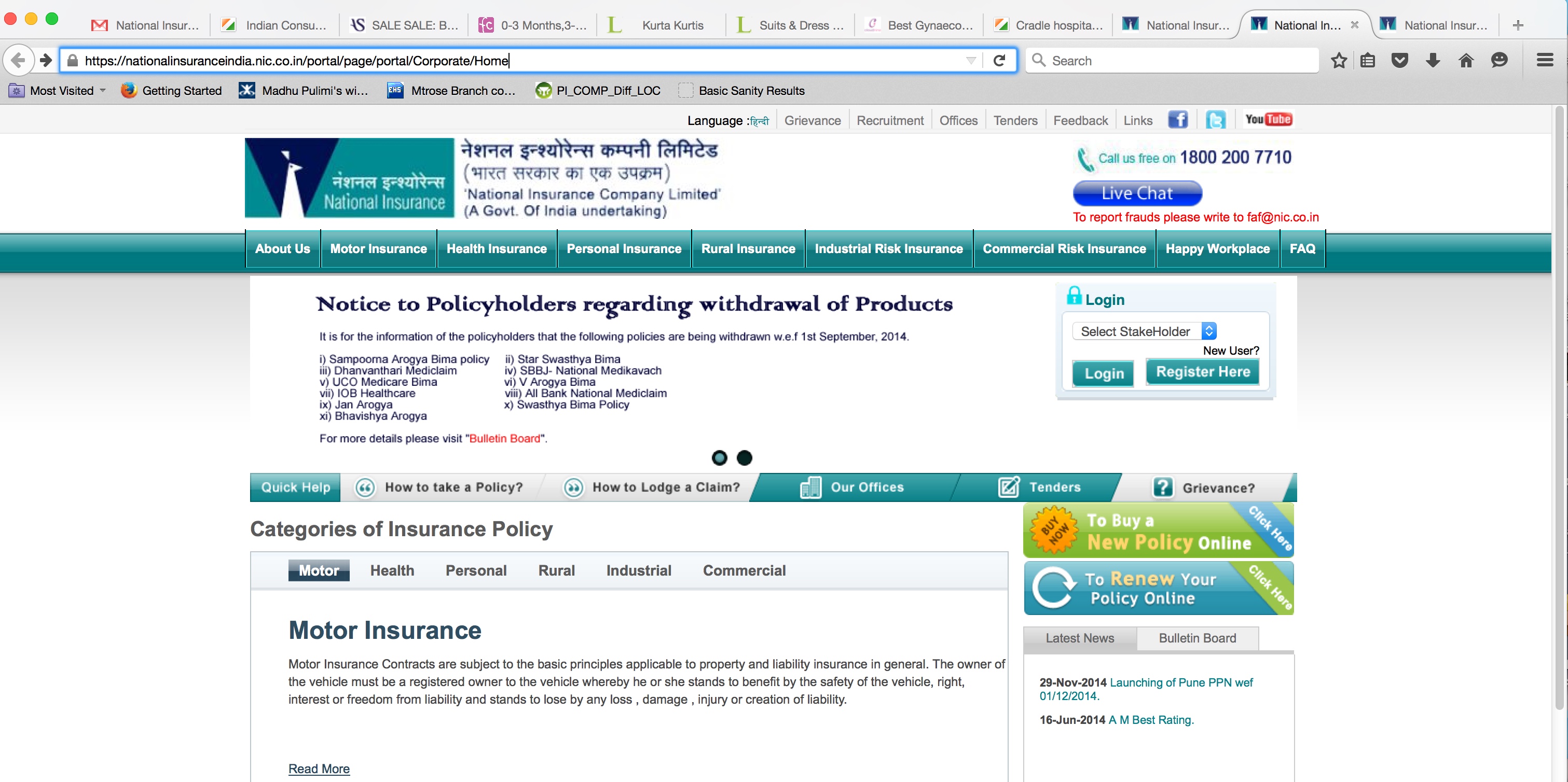The width and height of the screenshot is (1568, 782).
Task: Click the Facebook icon in top bar
Action: 1177,120
